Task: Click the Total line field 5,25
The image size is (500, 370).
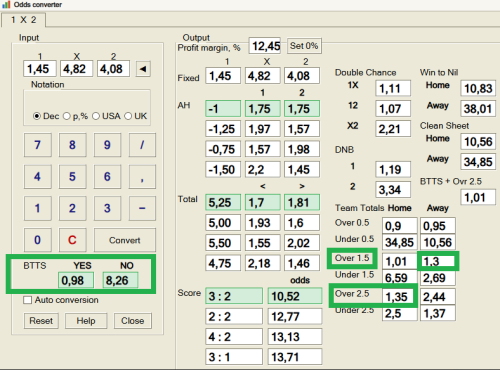Action: pyautogui.click(x=223, y=202)
